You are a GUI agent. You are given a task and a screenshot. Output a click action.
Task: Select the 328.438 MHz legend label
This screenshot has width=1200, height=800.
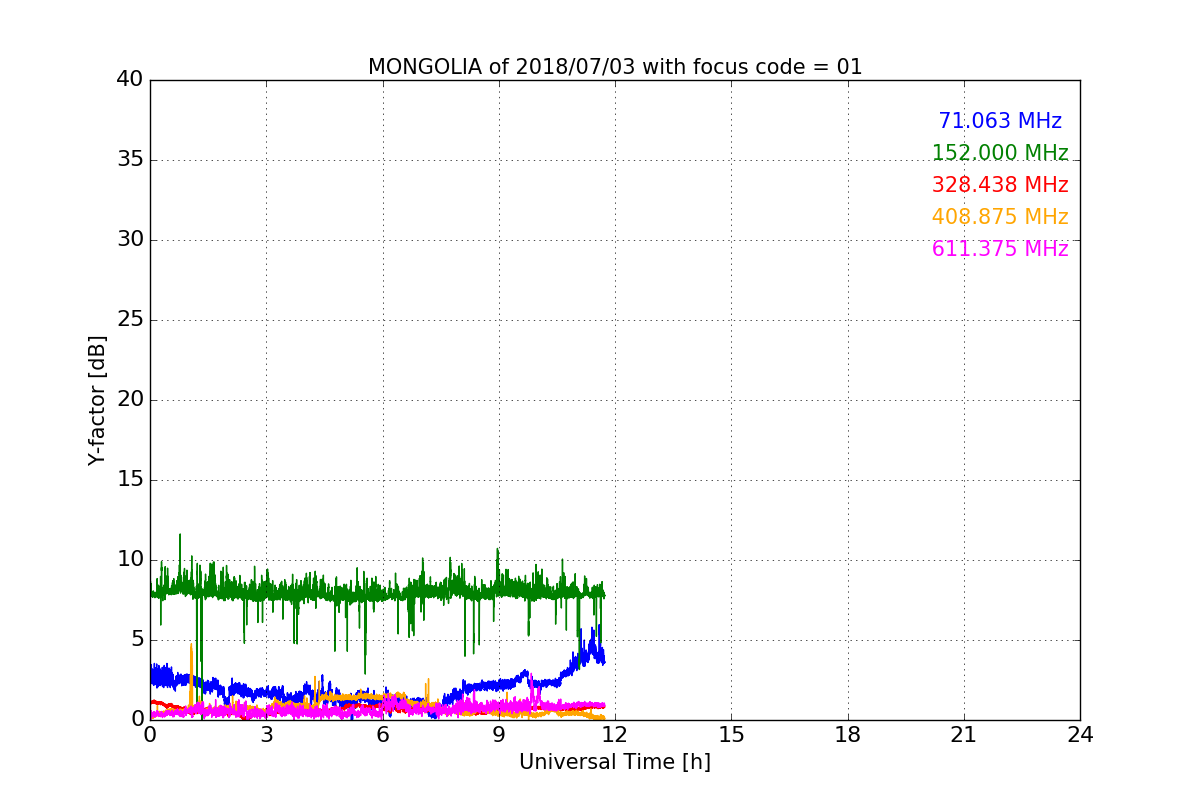(x=1000, y=185)
